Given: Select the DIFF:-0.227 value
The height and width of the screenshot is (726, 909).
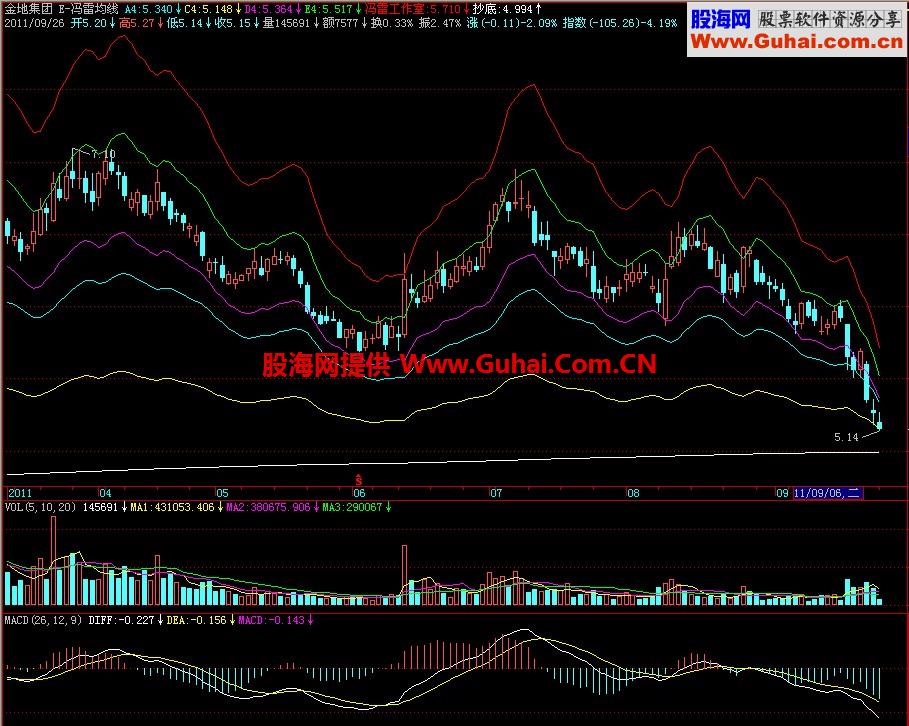Looking at the screenshot, I should [x=121, y=620].
